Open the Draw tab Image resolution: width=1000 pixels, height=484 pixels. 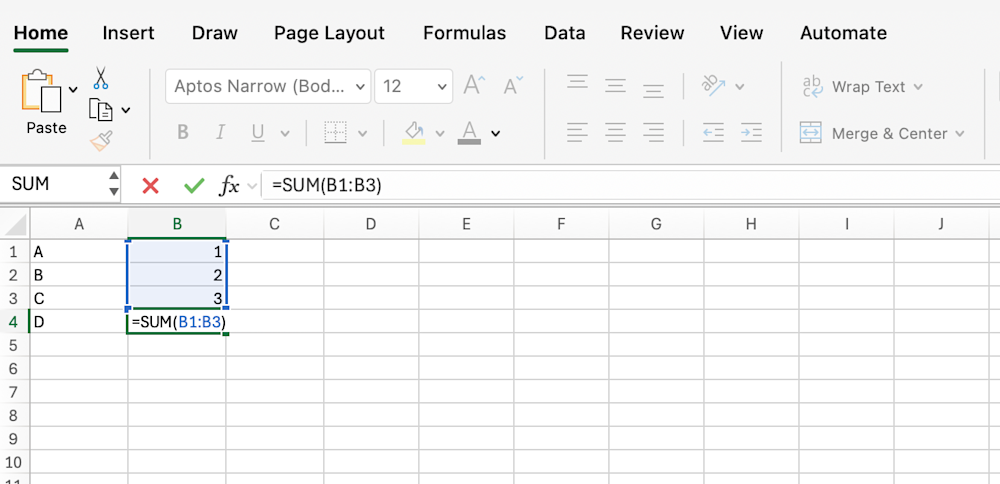click(215, 33)
